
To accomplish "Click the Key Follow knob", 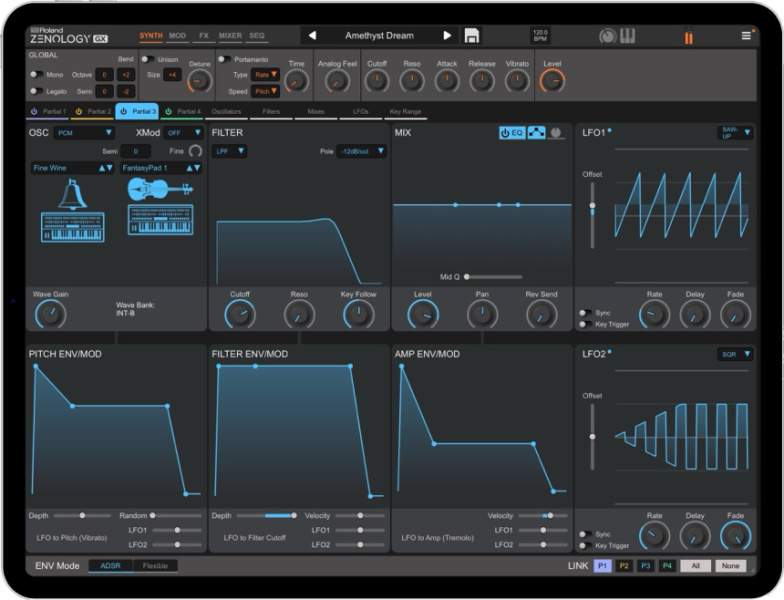I will pyautogui.click(x=358, y=314).
